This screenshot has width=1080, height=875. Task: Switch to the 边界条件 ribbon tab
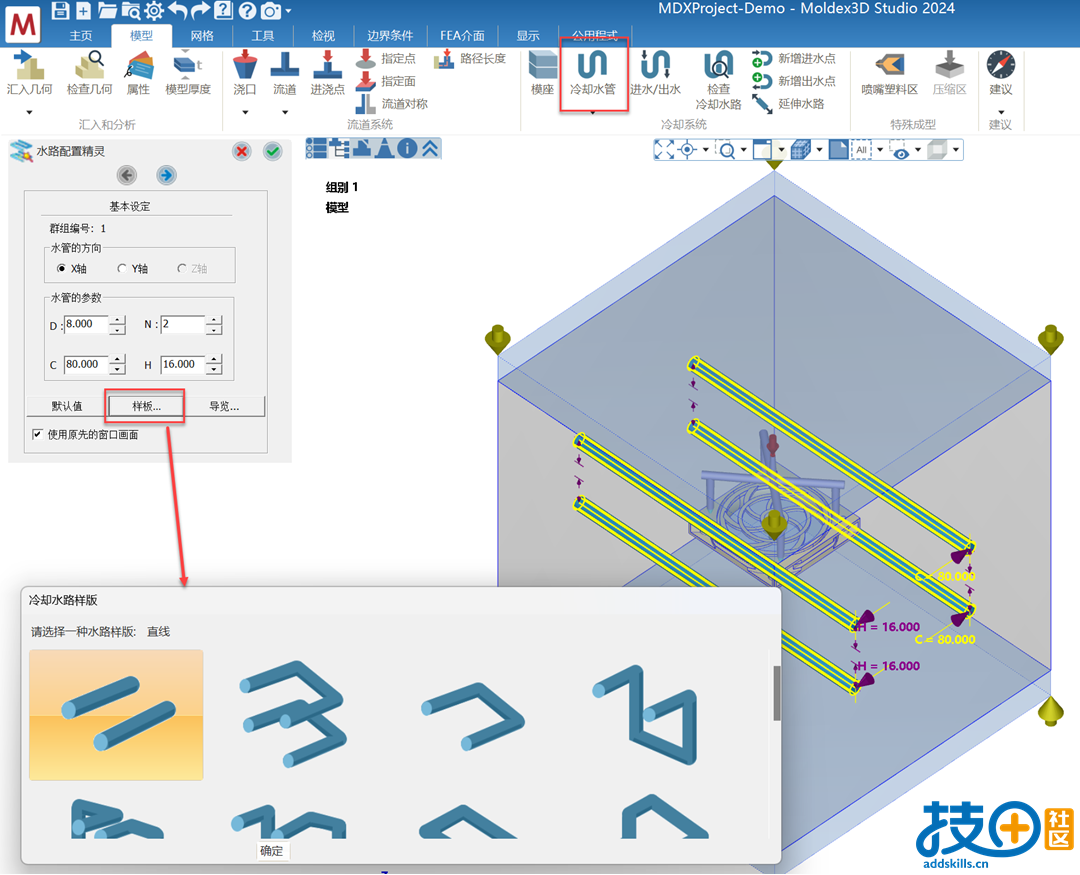(x=390, y=36)
